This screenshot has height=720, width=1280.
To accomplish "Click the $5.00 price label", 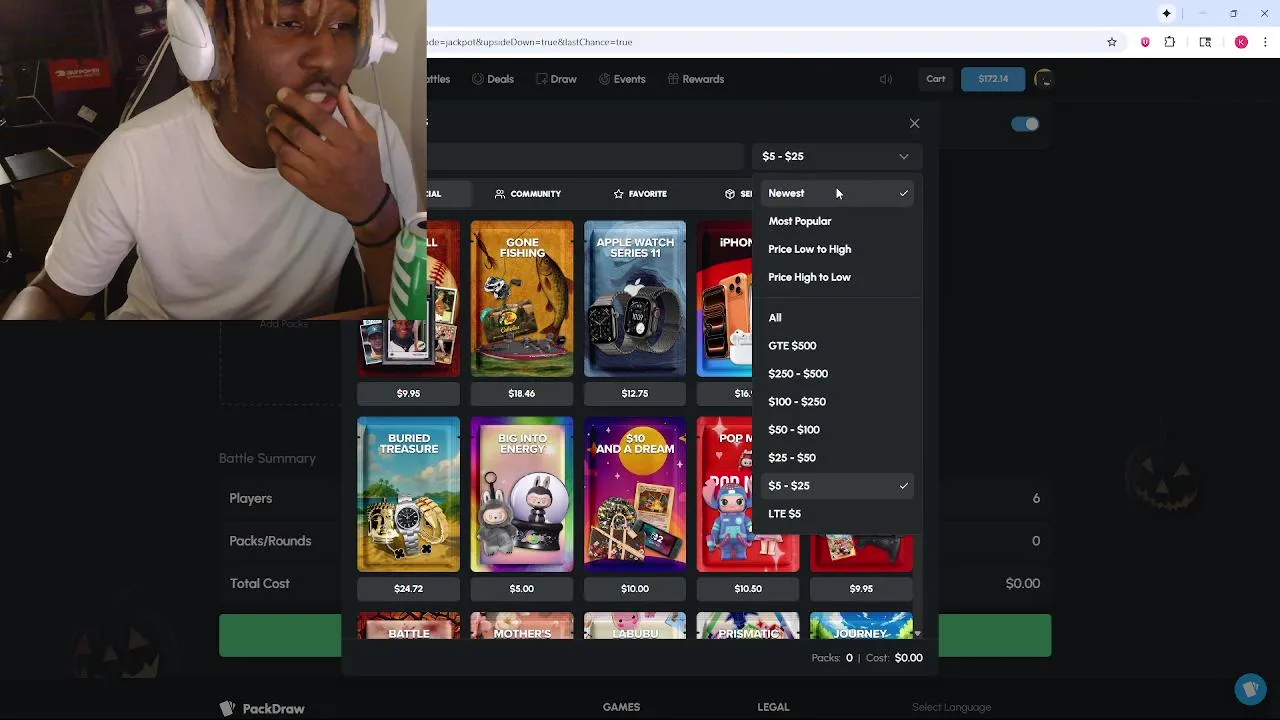I will 522,589.
